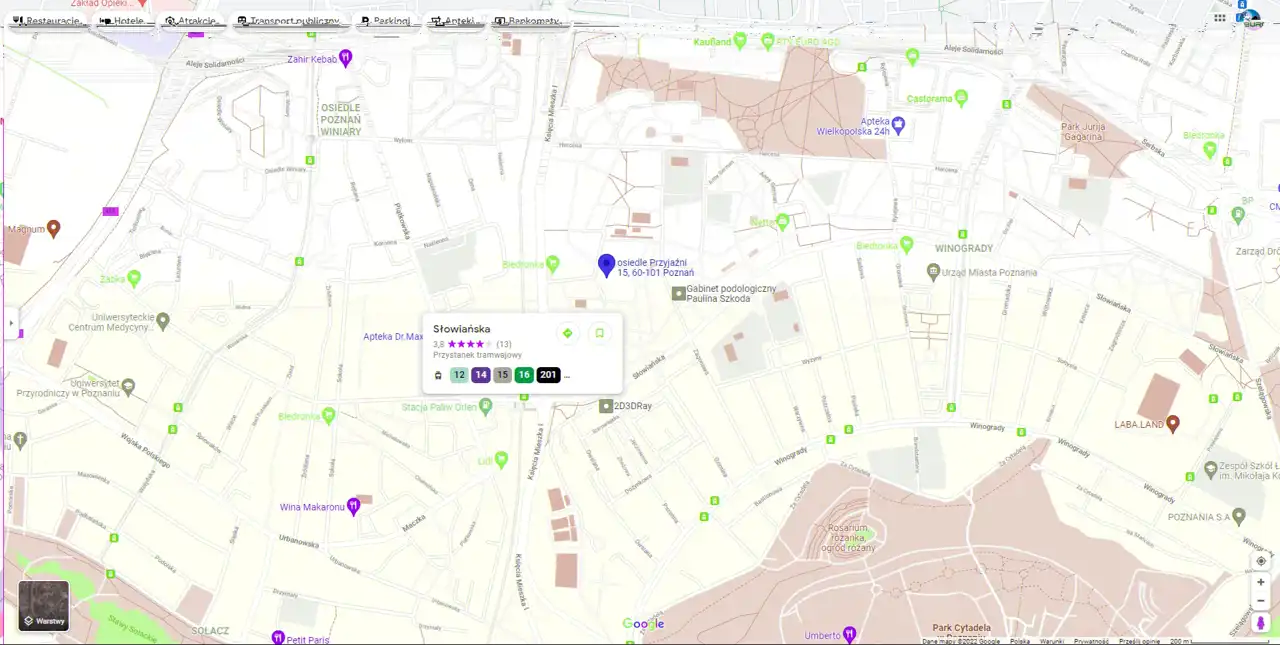1280x645 pixels.
Task: Zoom out with minus button
Action: pyautogui.click(x=1260, y=600)
